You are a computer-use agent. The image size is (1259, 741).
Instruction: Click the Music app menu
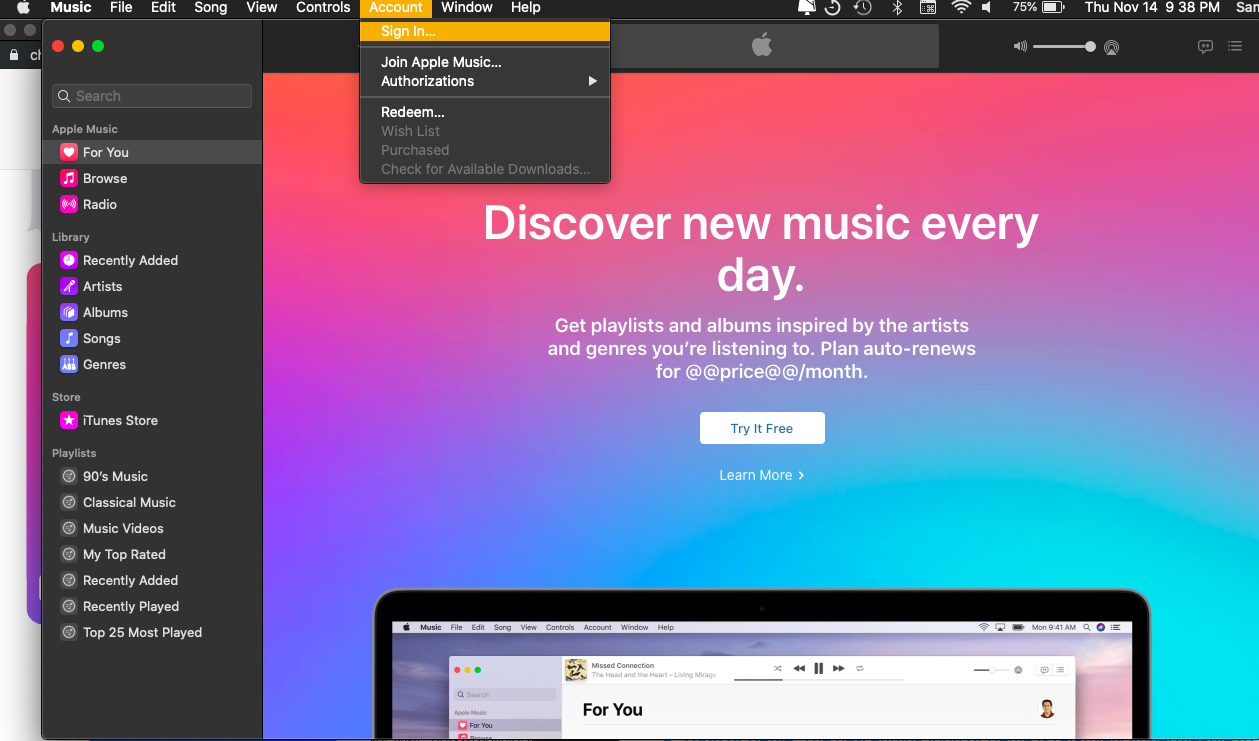click(71, 8)
